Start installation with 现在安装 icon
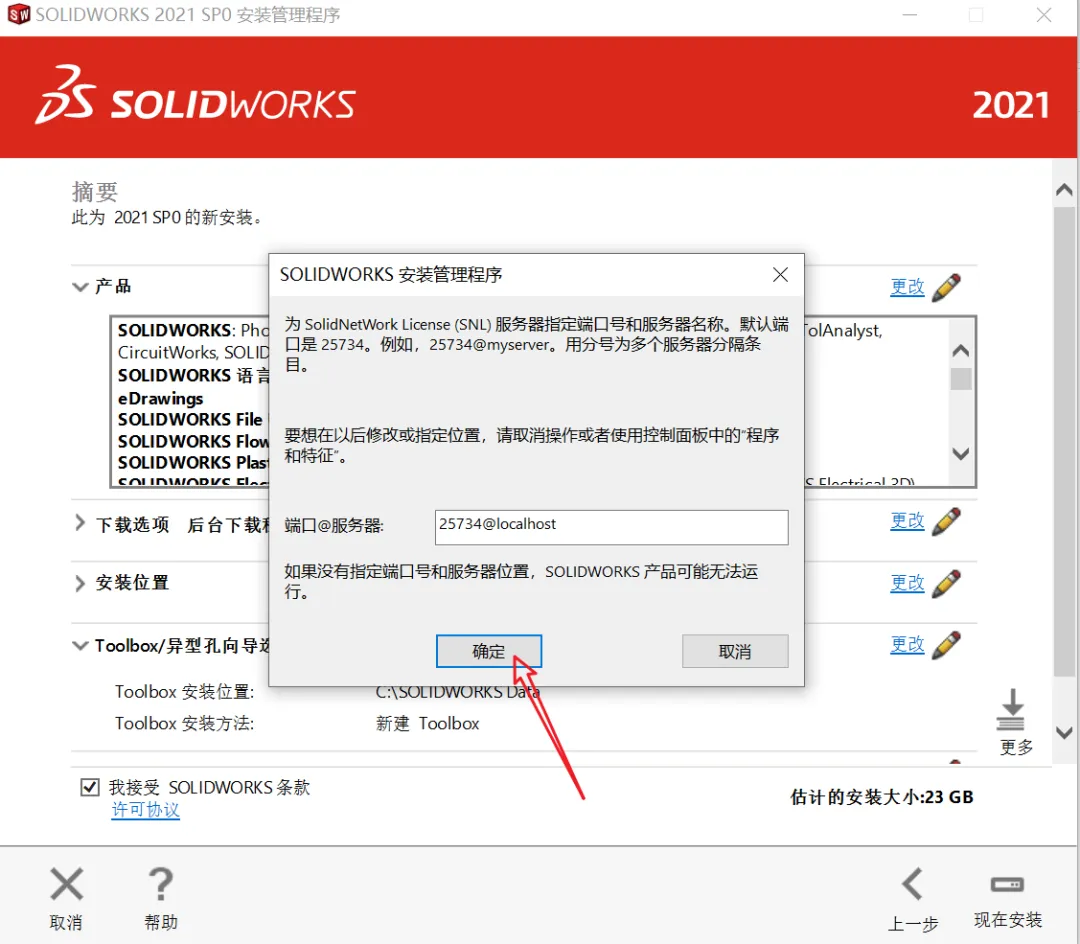Image resolution: width=1080 pixels, height=944 pixels. pyautogui.click(x=1008, y=884)
